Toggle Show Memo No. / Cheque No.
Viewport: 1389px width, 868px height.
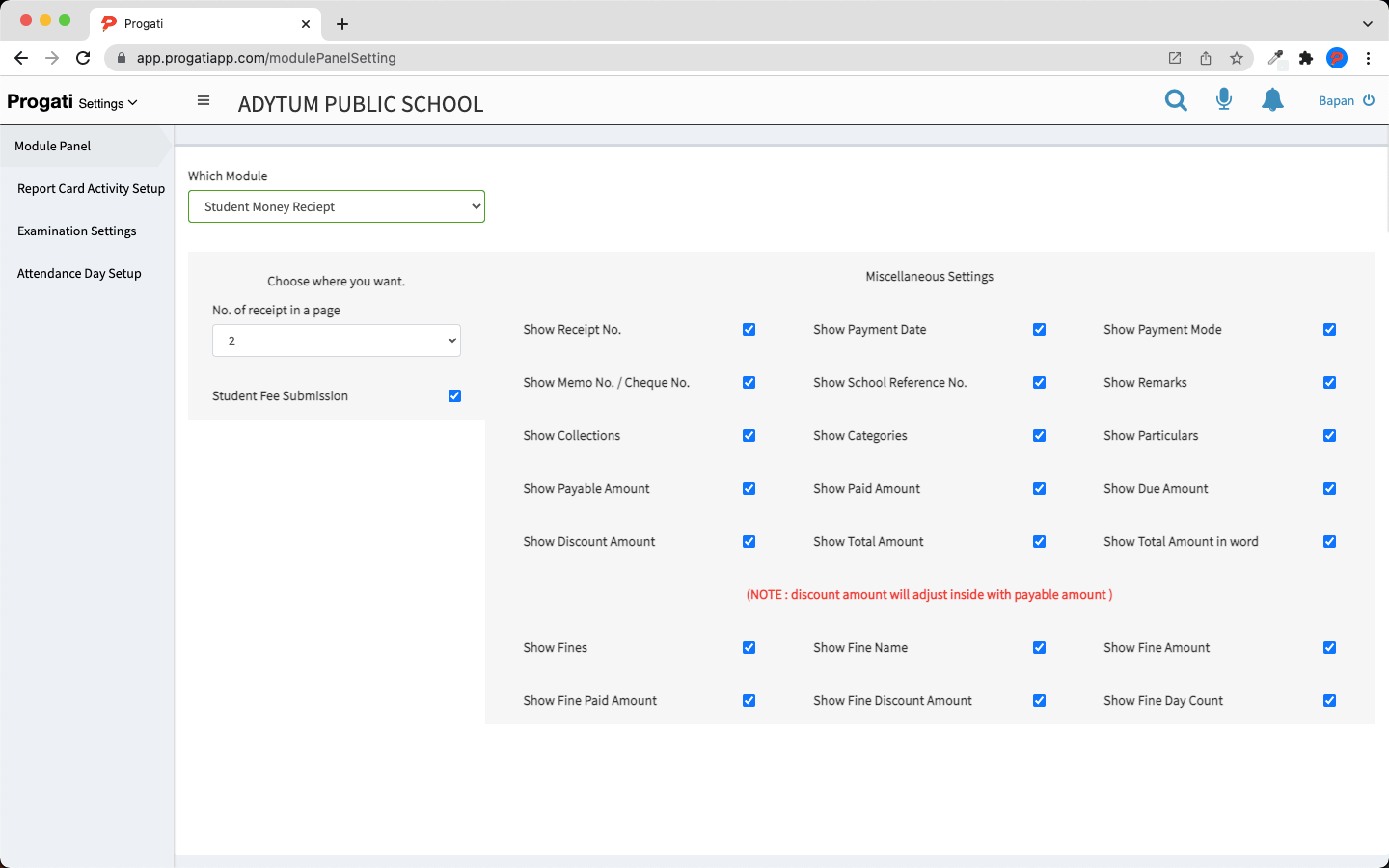pos(749,382)
